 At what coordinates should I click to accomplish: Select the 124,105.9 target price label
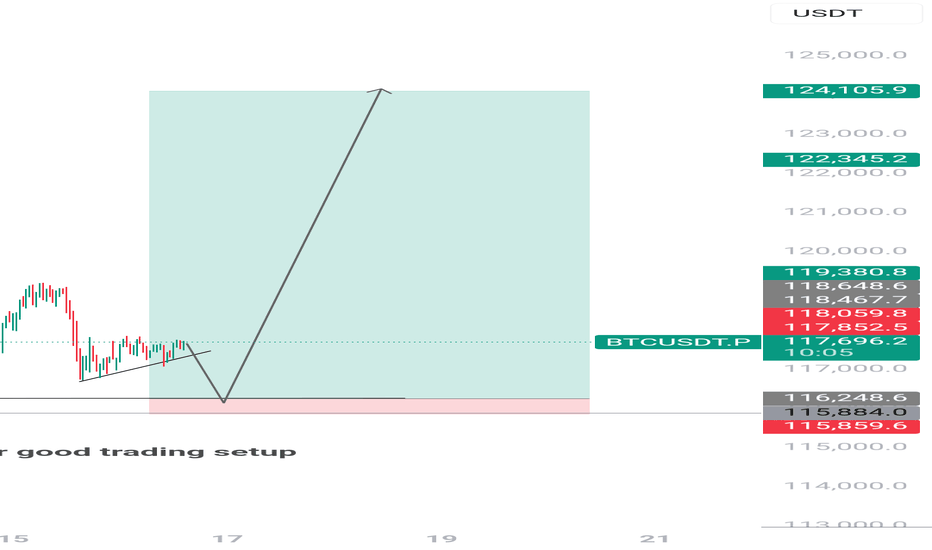pyautogui.click(x=841, y=90)
